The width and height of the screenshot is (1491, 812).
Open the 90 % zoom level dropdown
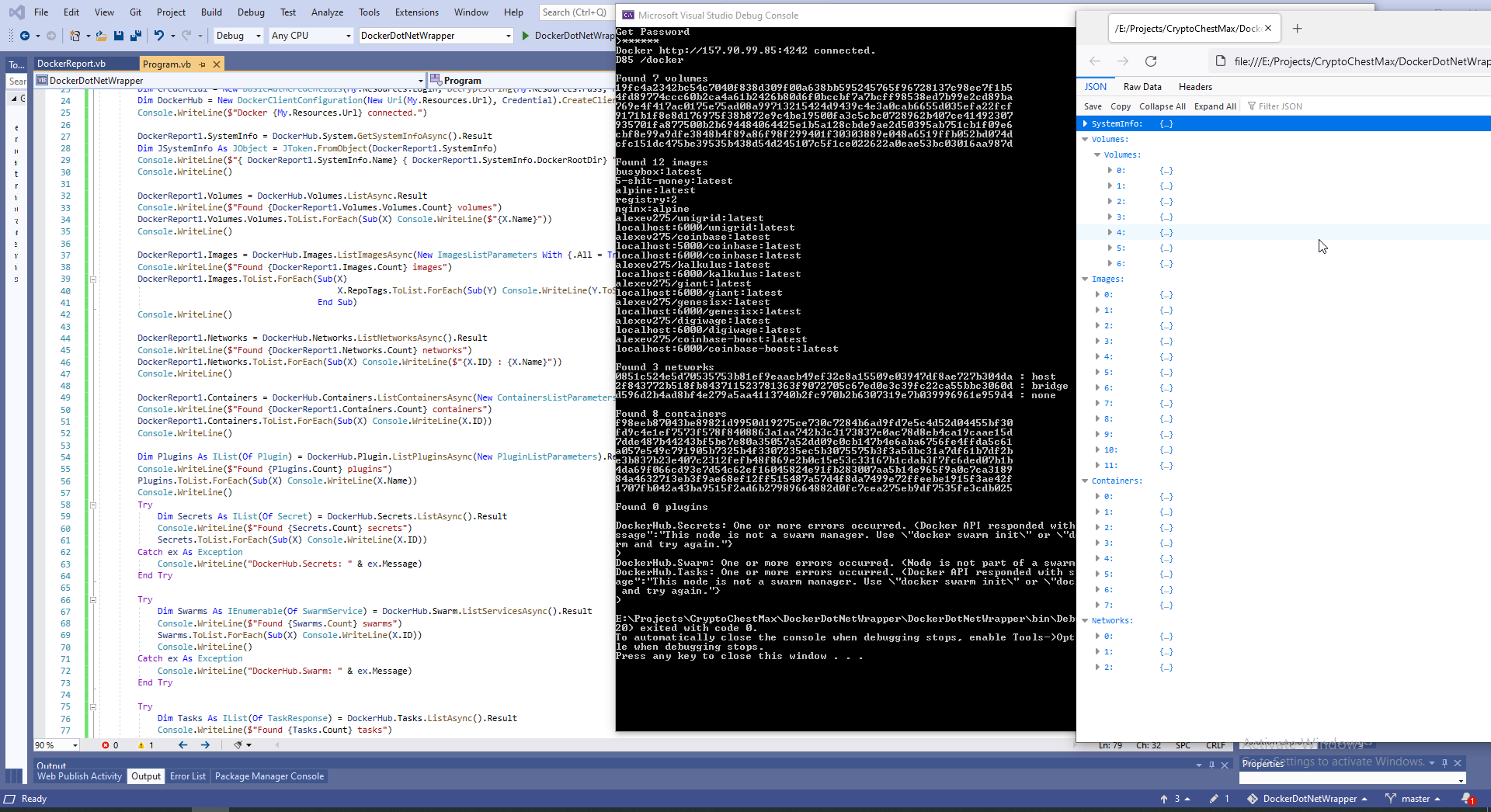click(56, 745)
